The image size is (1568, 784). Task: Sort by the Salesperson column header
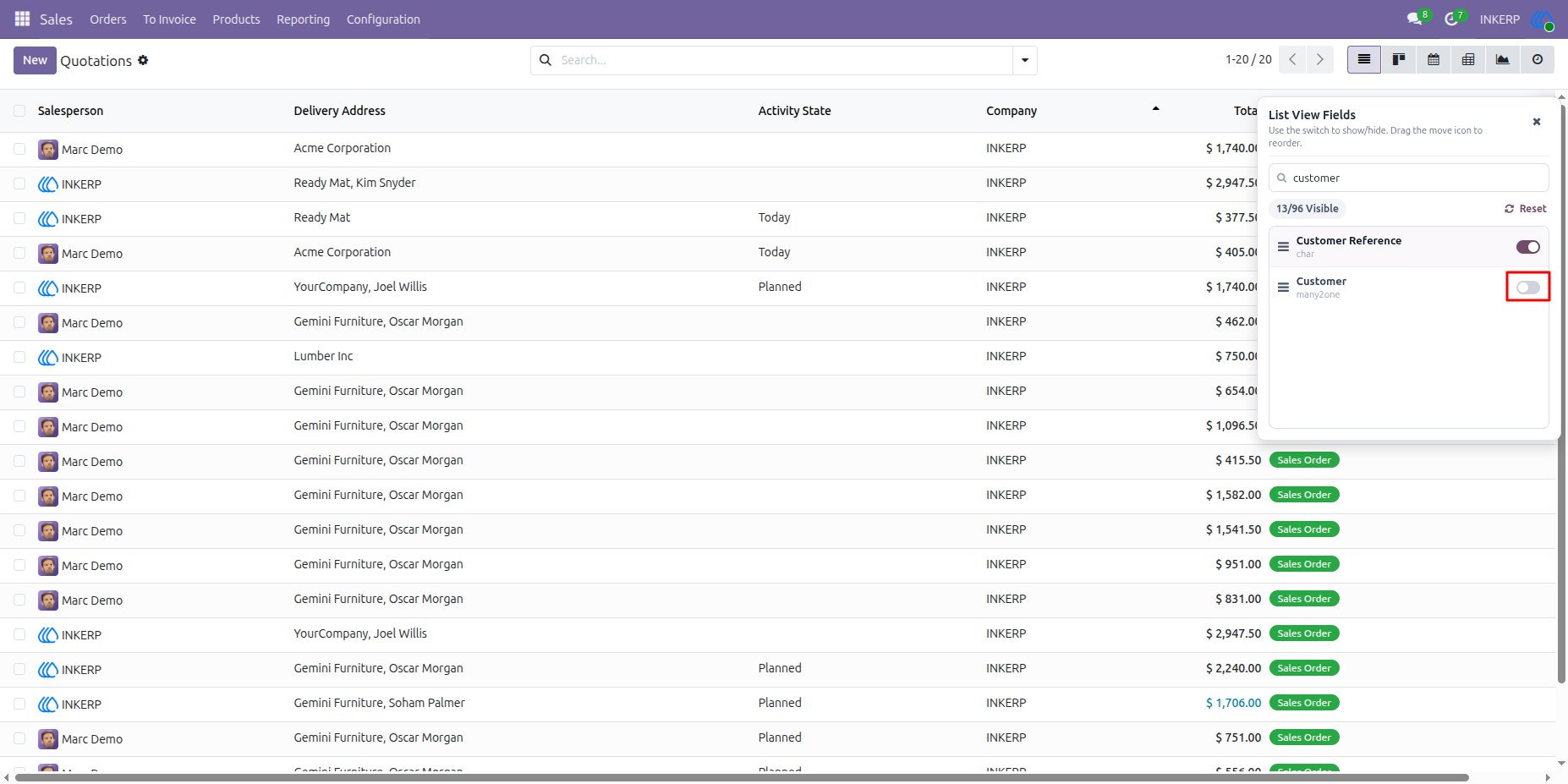pos(70,111)
